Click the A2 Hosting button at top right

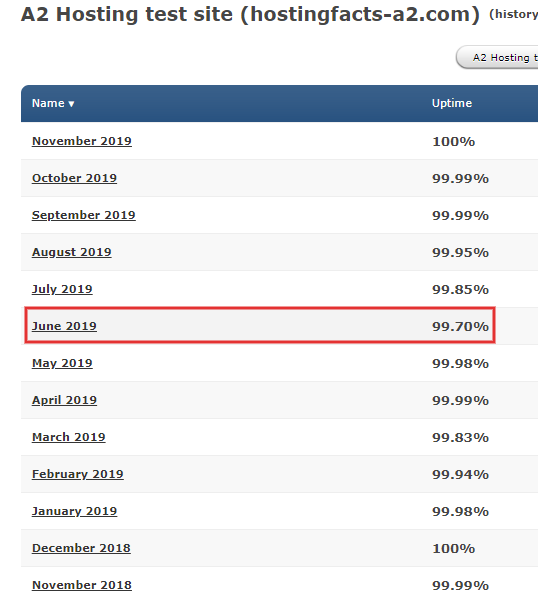(x=497, y=57)
